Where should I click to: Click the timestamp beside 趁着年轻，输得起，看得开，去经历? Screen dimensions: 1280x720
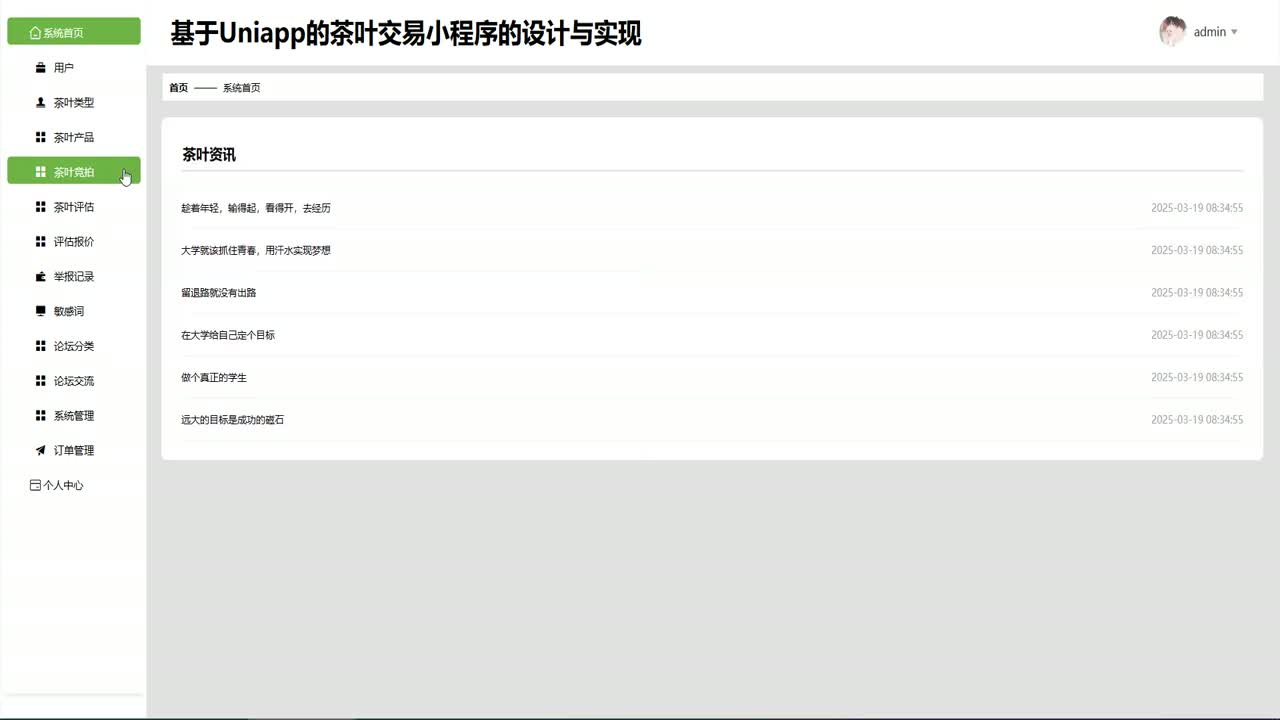pos(1197,208)
